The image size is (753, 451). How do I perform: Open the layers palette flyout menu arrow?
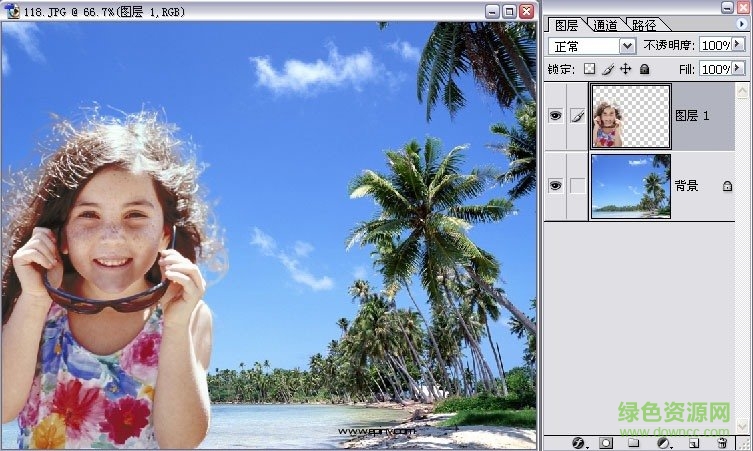tap(741, 23)
